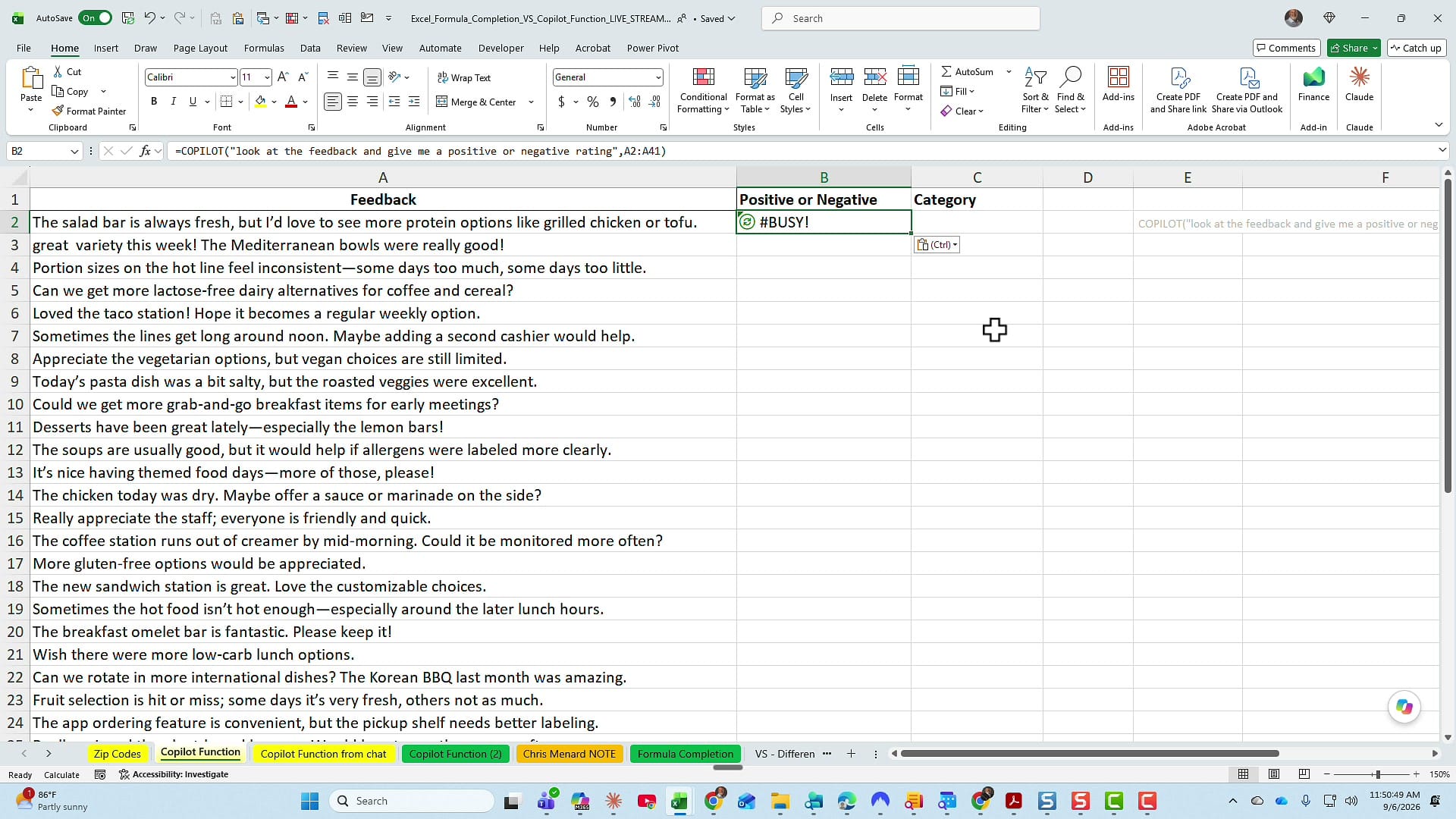Click Decrease Font Size icon
This screenshot has height=819, width=1456.
[303, 77]
